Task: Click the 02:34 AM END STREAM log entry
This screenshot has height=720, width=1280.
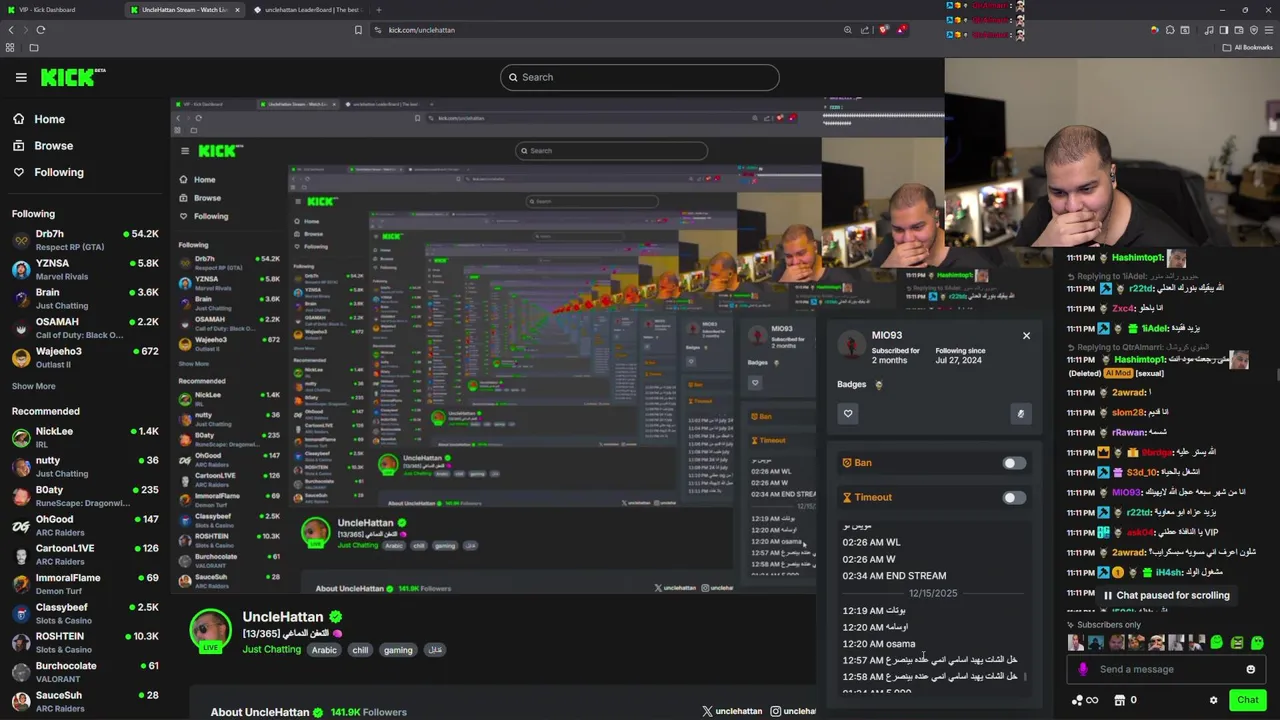Action: [894, 576]
